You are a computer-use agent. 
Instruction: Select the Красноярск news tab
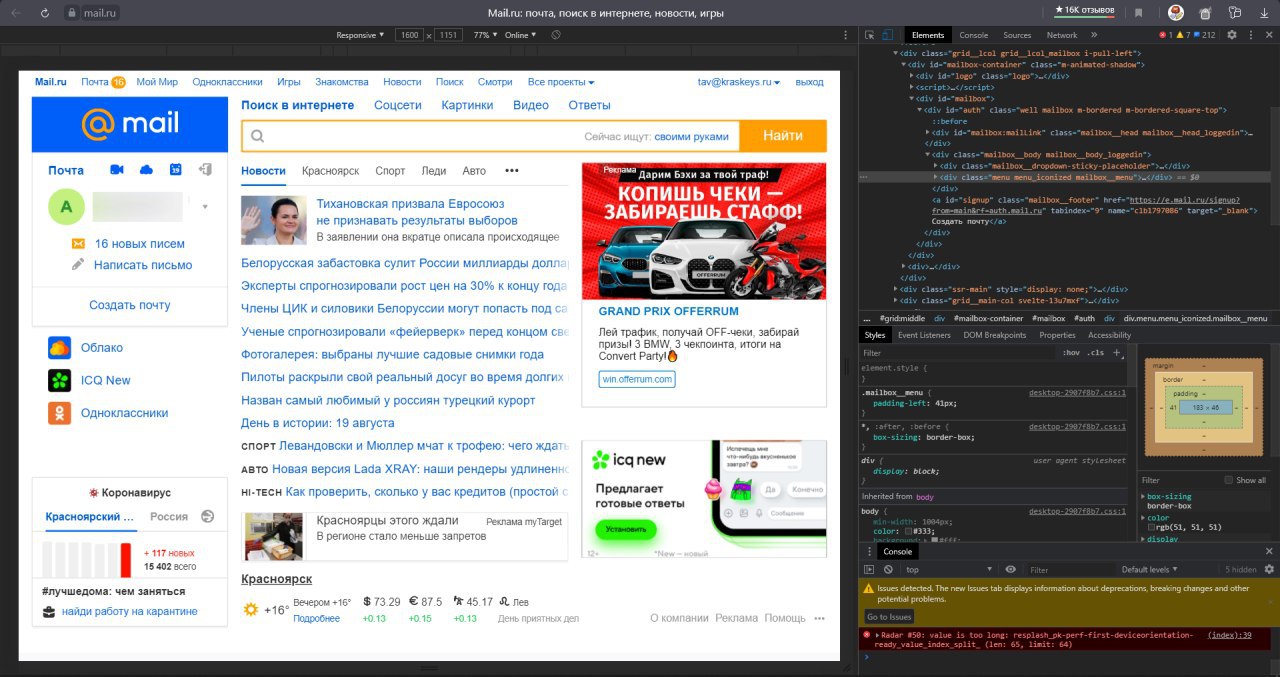point(330,171)
